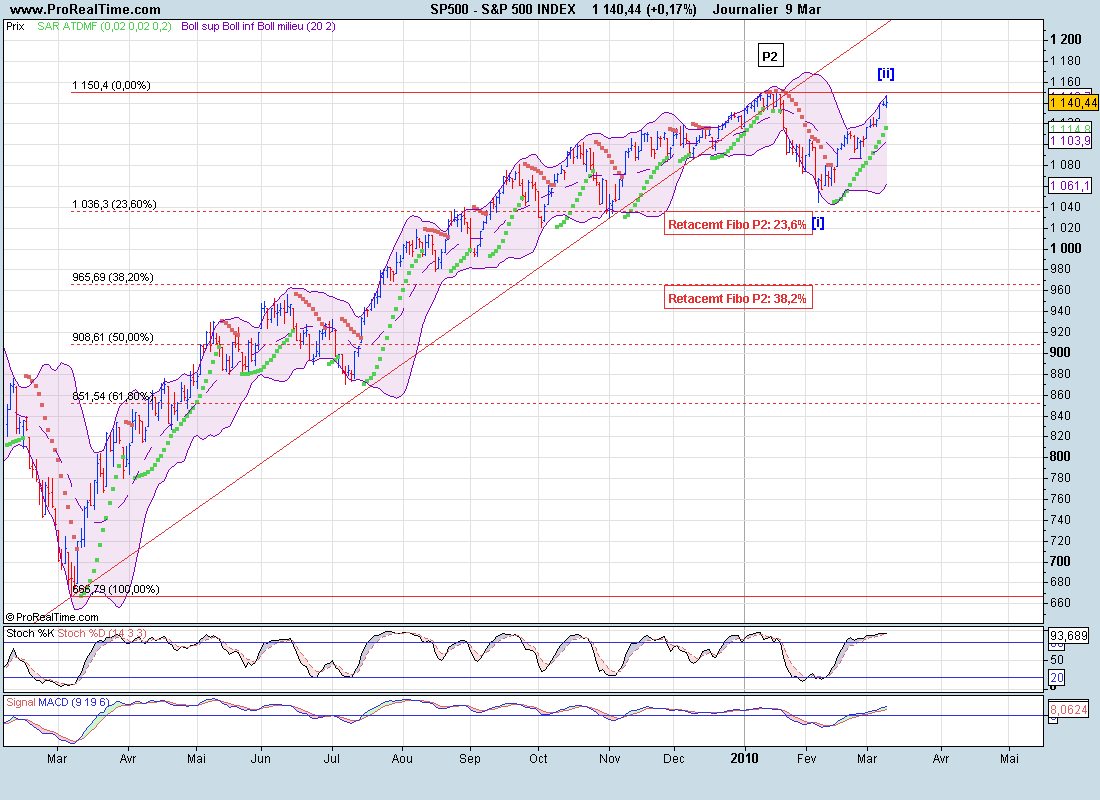Image resolution: width=1100 pixels, height=800 pixels.
Task: Click the 8,0624 MACD value tag
Action: [x=1068, y=709]
